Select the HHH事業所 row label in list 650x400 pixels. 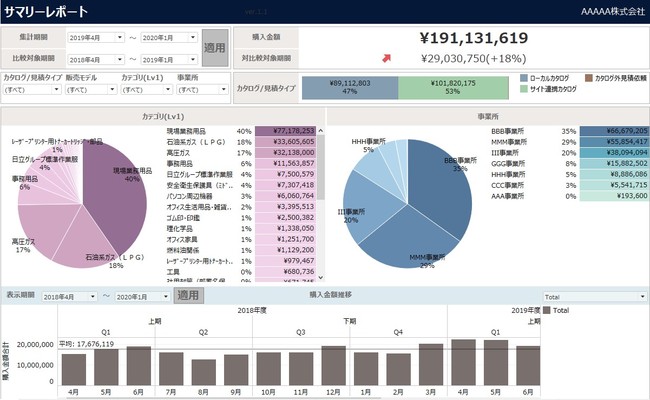(x=508, y=174)
